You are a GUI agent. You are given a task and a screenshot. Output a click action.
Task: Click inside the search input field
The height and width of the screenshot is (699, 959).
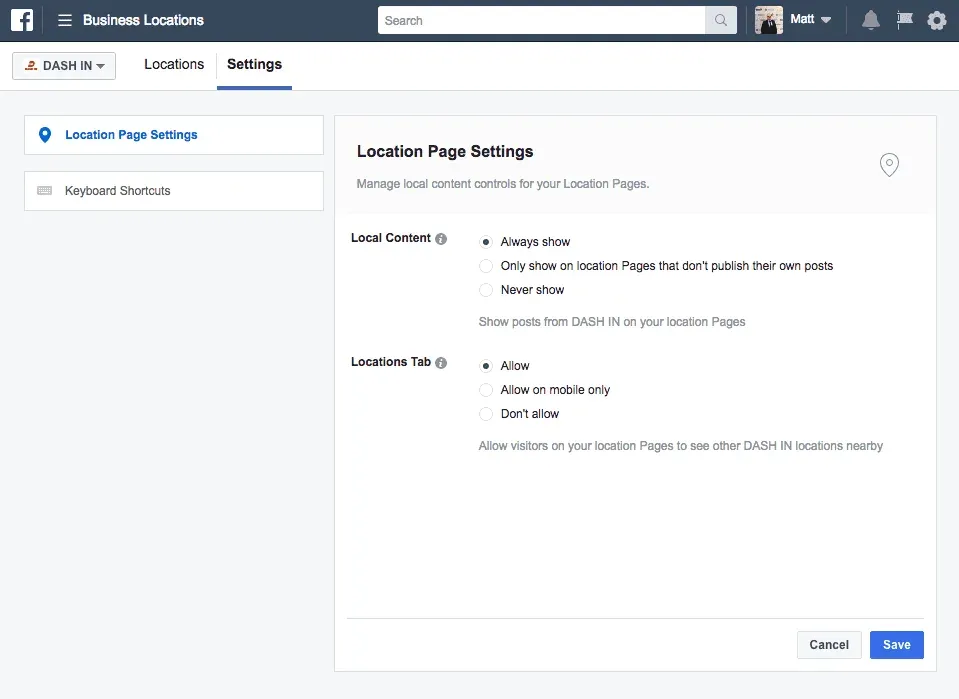point(540,20)
